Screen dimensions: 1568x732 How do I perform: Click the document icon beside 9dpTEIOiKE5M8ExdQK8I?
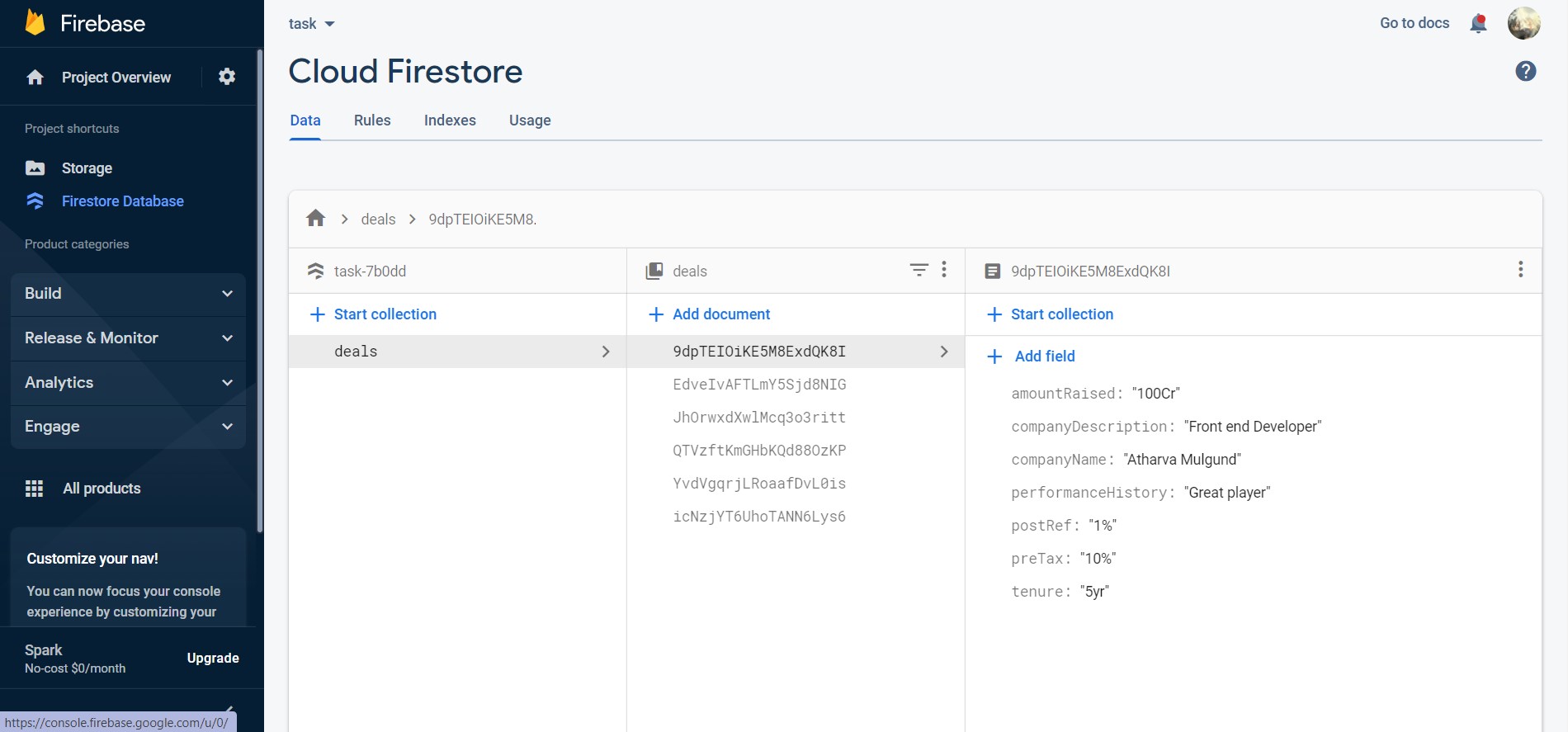[993, 271]
